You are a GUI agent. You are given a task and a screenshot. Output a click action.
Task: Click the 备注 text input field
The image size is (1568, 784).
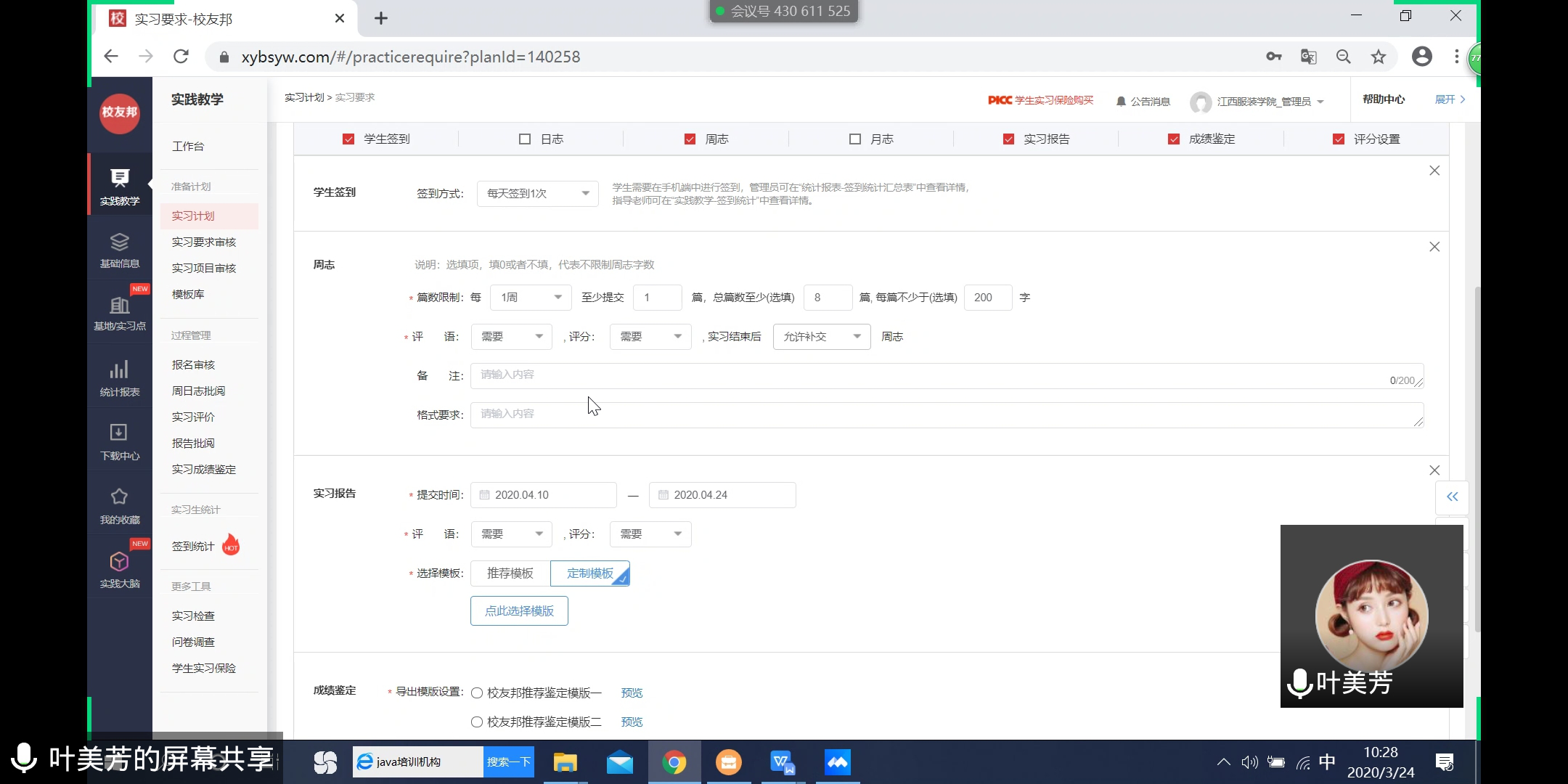click(x=947, y=376)
